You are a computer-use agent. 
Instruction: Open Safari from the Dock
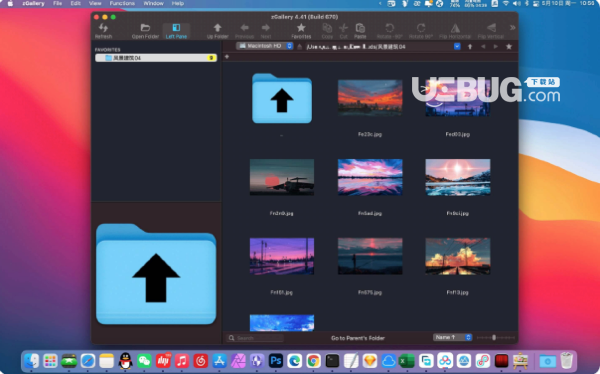88,361
